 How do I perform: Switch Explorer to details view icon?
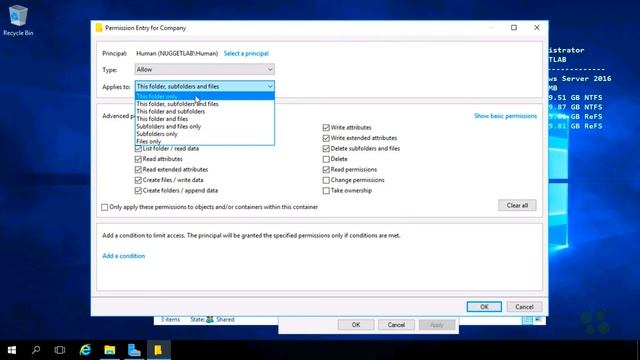tap(527, 320)
